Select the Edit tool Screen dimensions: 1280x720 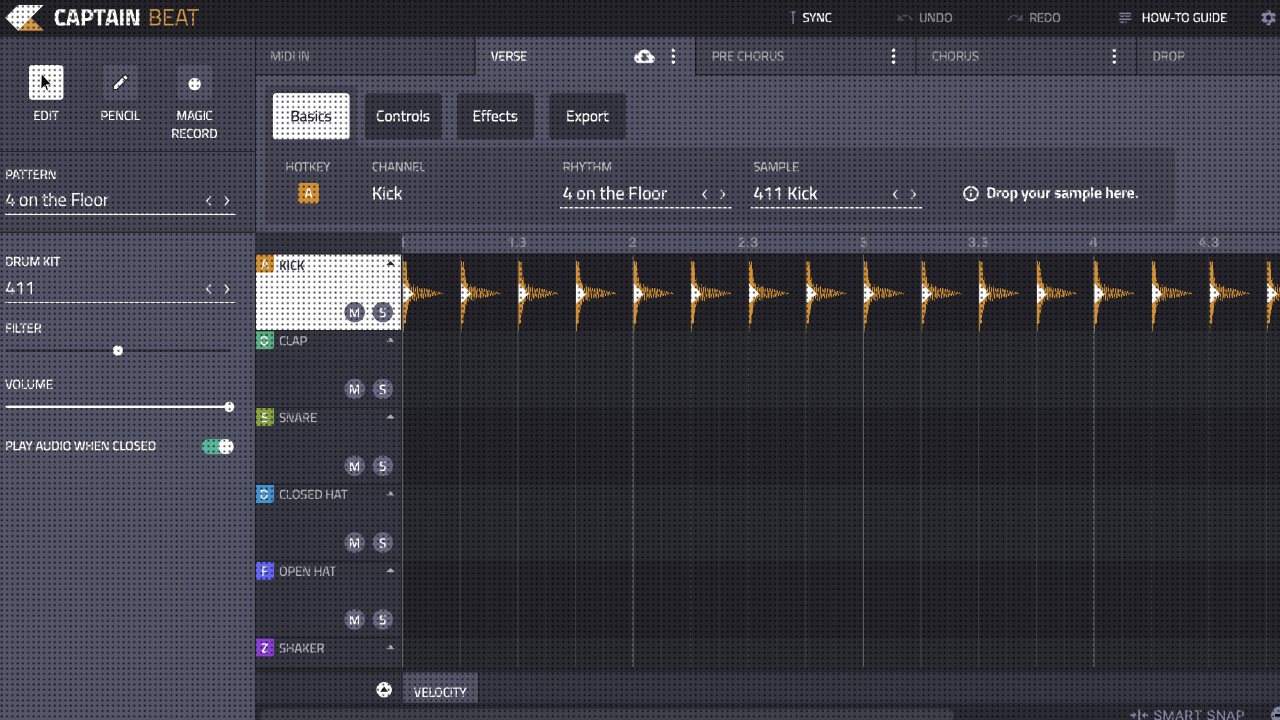click(46, 83)
